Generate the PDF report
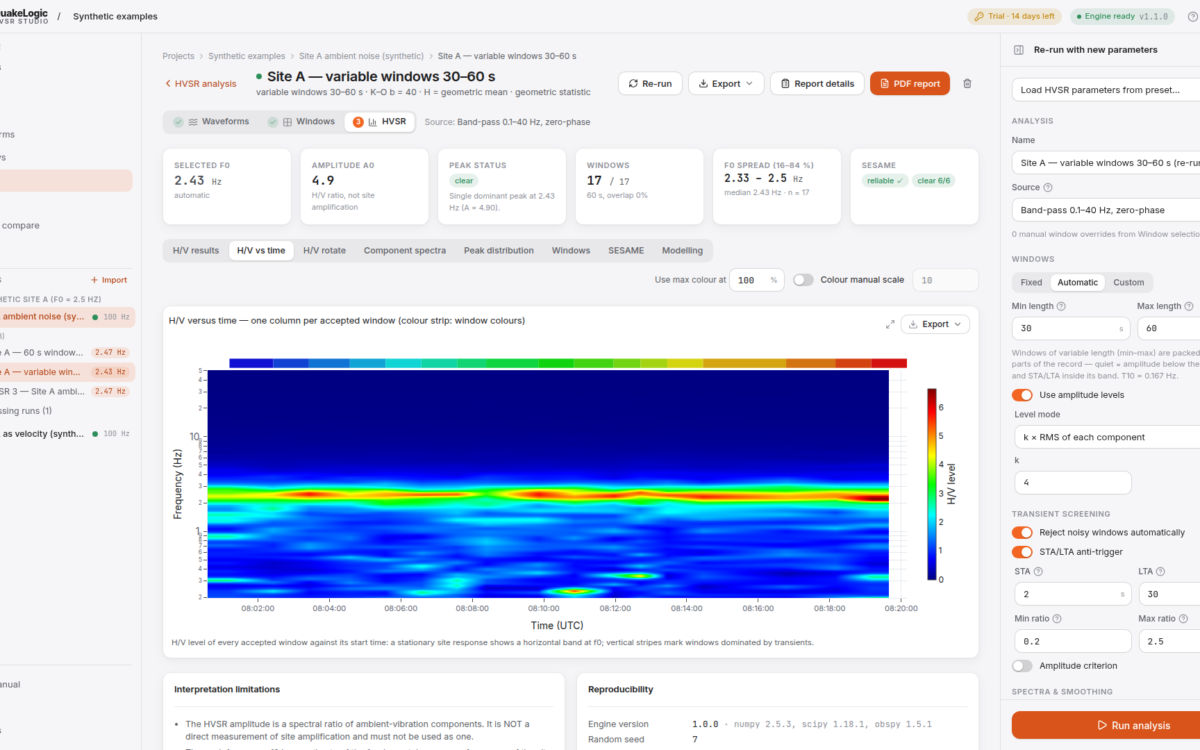1200x750 pixels. pyautogui.click(x=910, y=84)
